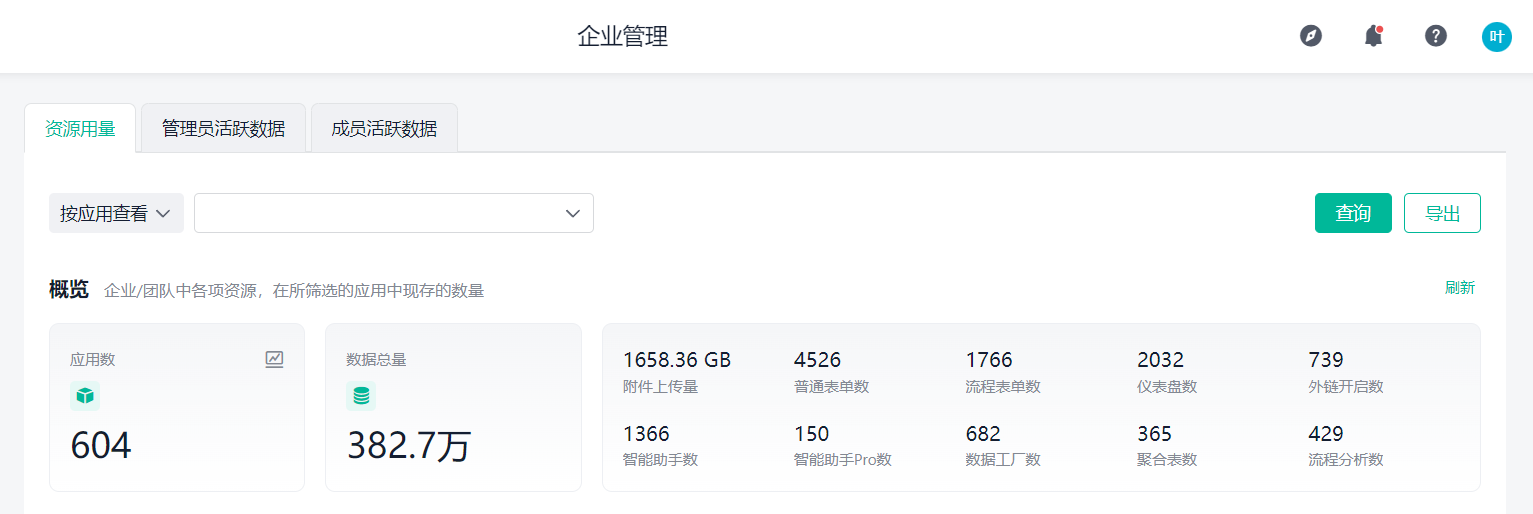Switch to the 管理员活跃数据 tab
The height and width of the screenshot is (514, 1533).
(x=223, y=129)
